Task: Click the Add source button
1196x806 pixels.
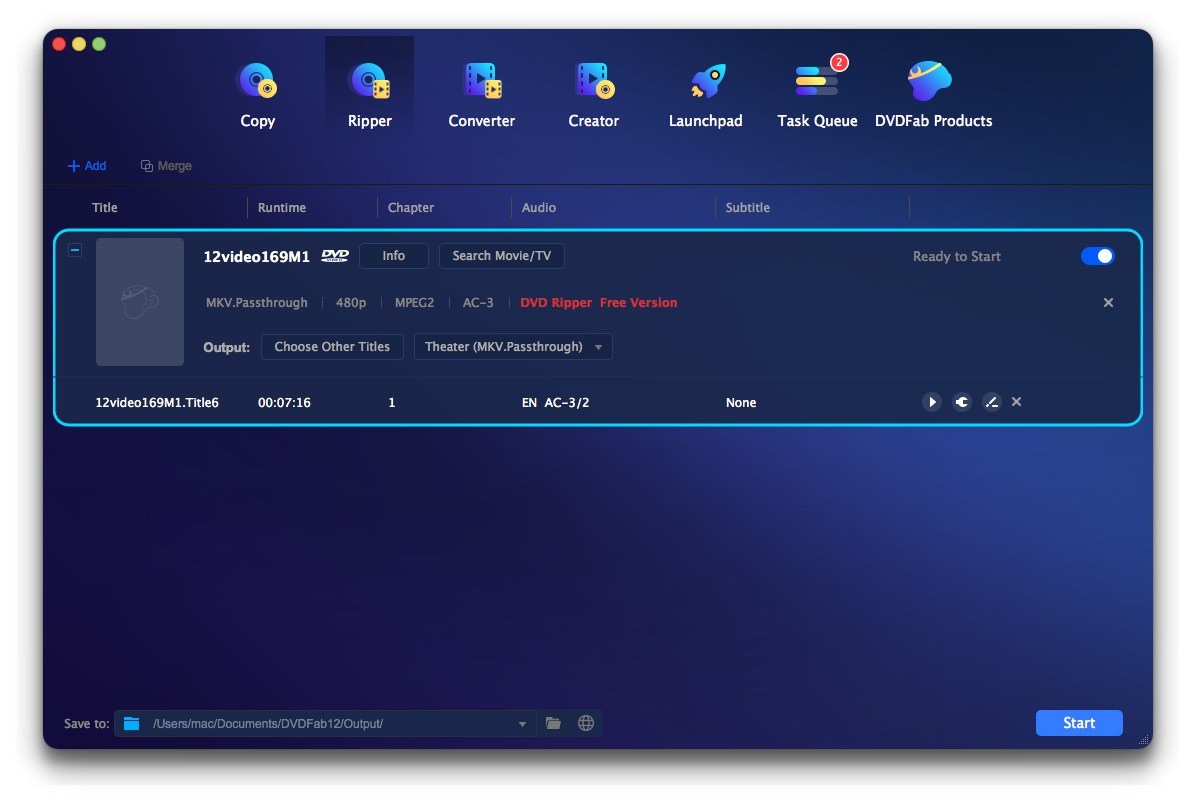Action: click(x=87, y=166)
